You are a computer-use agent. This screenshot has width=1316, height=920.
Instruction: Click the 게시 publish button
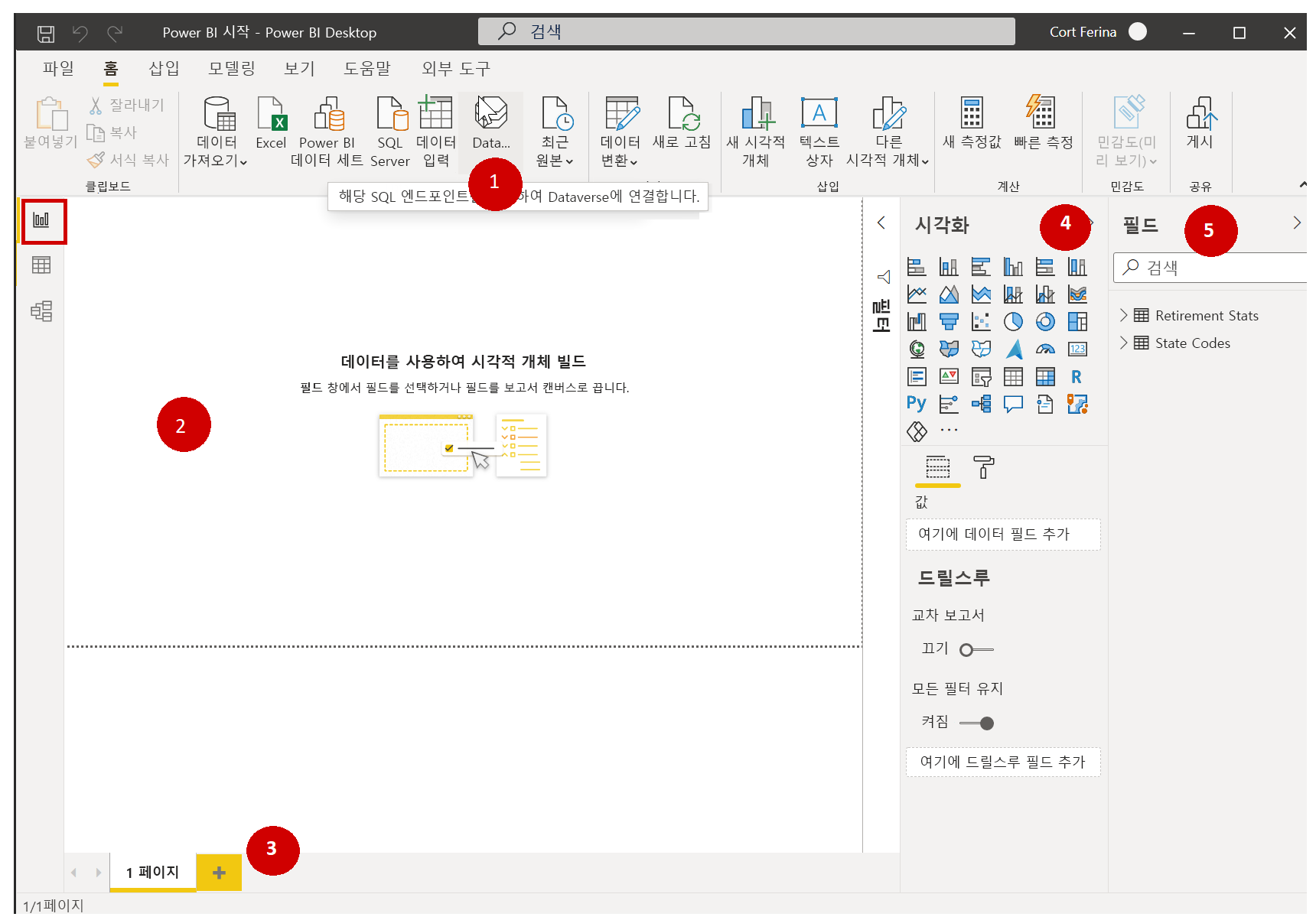tap(1200, 124)
